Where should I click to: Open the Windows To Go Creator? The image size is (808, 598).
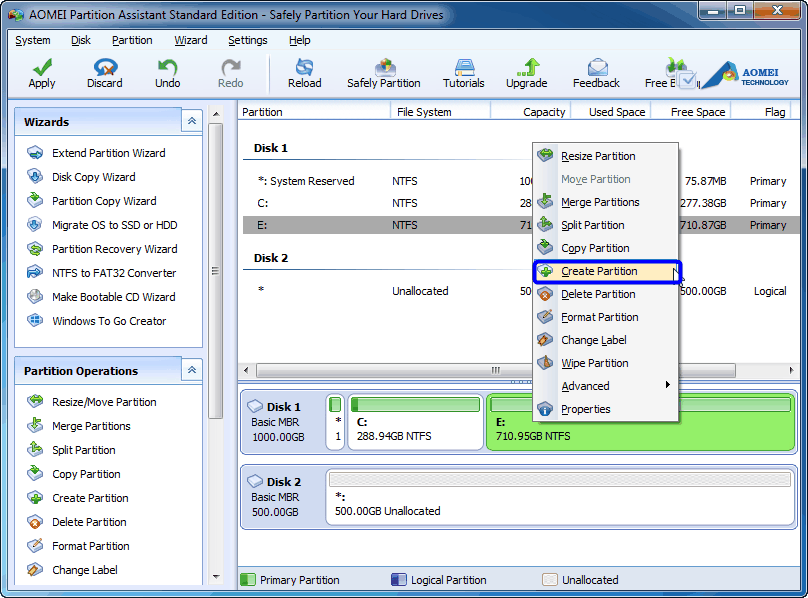(x=96, y=321)
